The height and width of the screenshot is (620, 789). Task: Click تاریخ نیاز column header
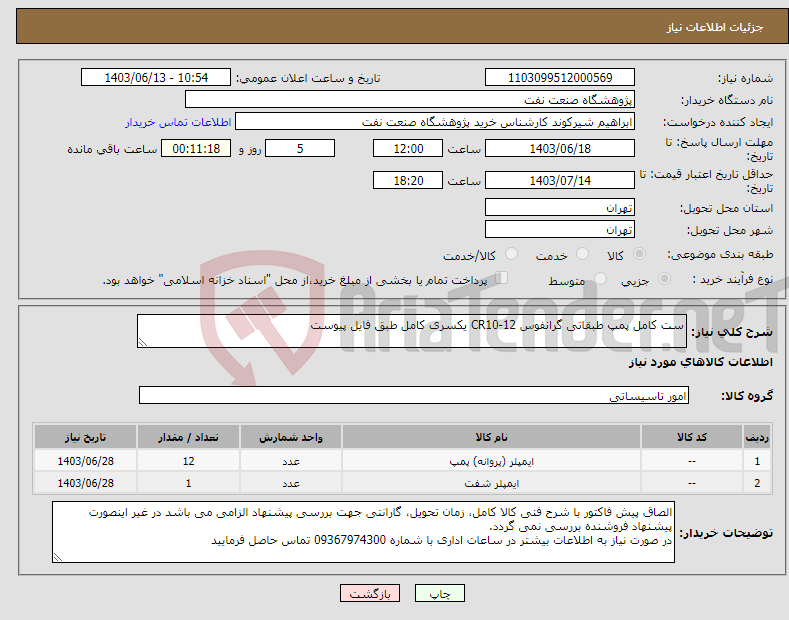[x=86, y=437]
